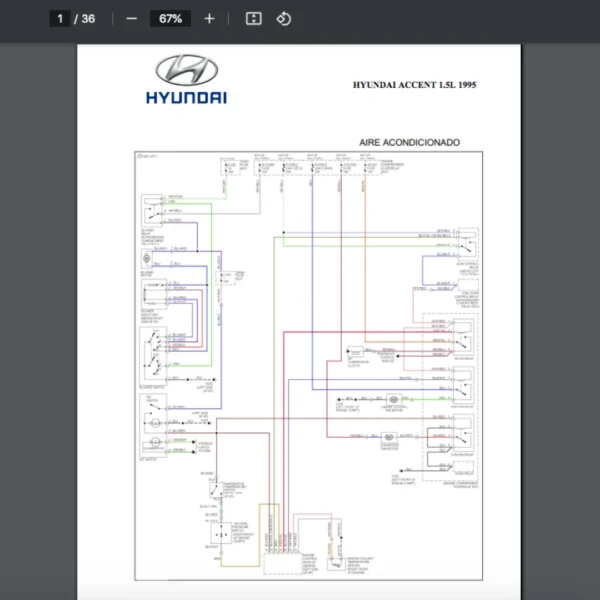Click the silver Hyundai emblem logo
The height and width of the screenshot is (600, 600).
click(186, 71)
